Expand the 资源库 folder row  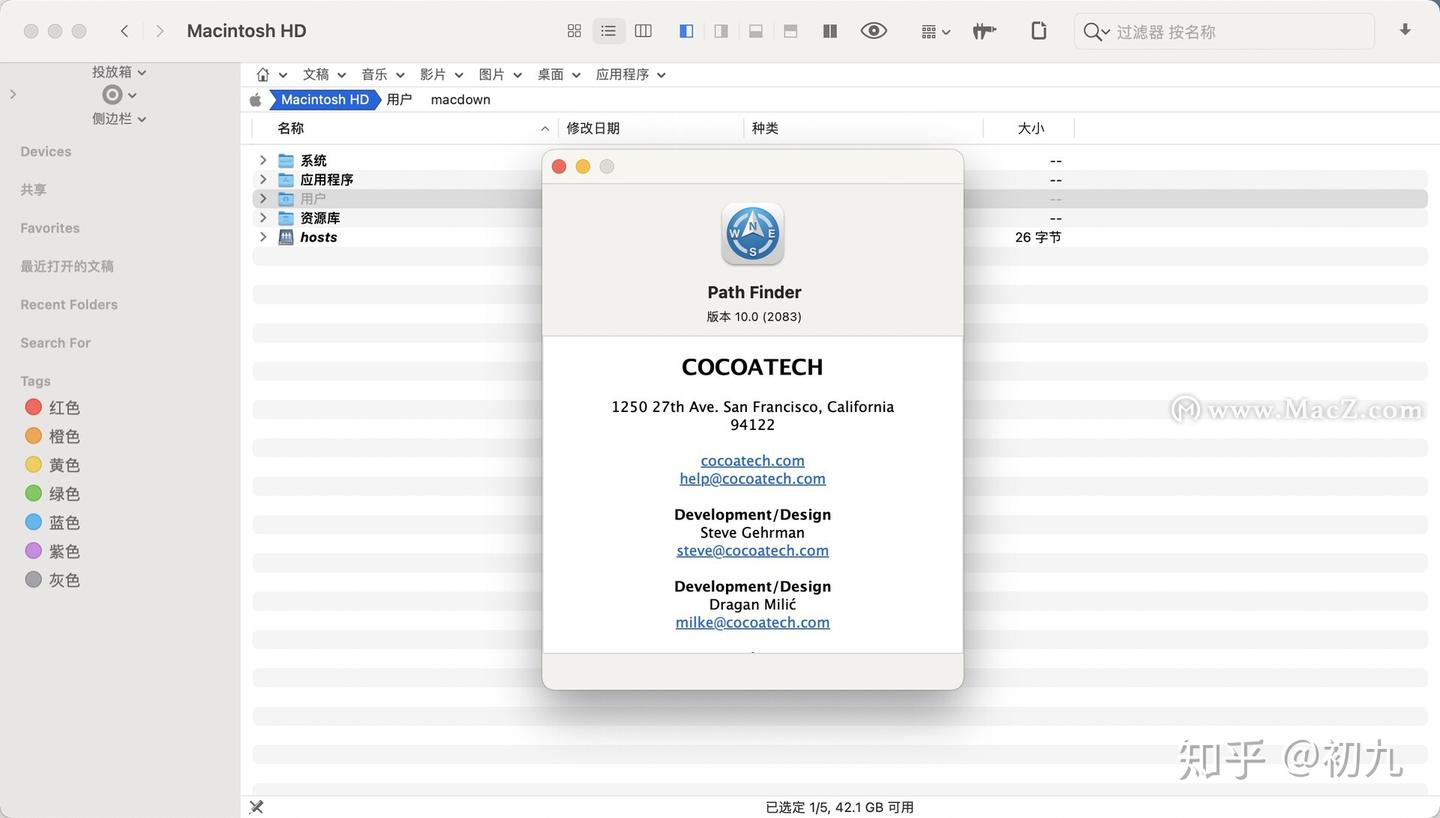click(263, 217)
